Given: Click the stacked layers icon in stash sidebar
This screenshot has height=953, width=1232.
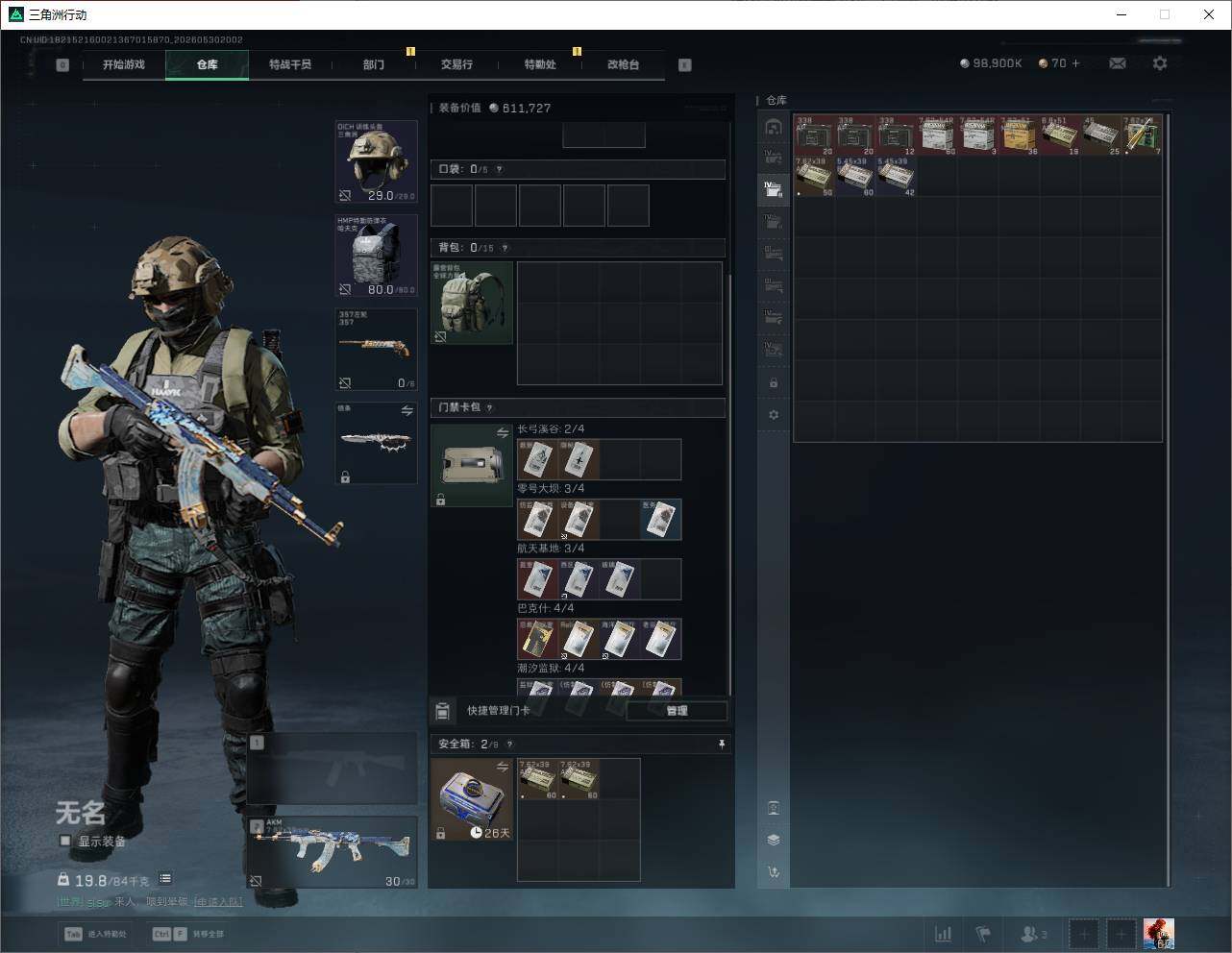Looking at the screenshot, I should 774,840.
